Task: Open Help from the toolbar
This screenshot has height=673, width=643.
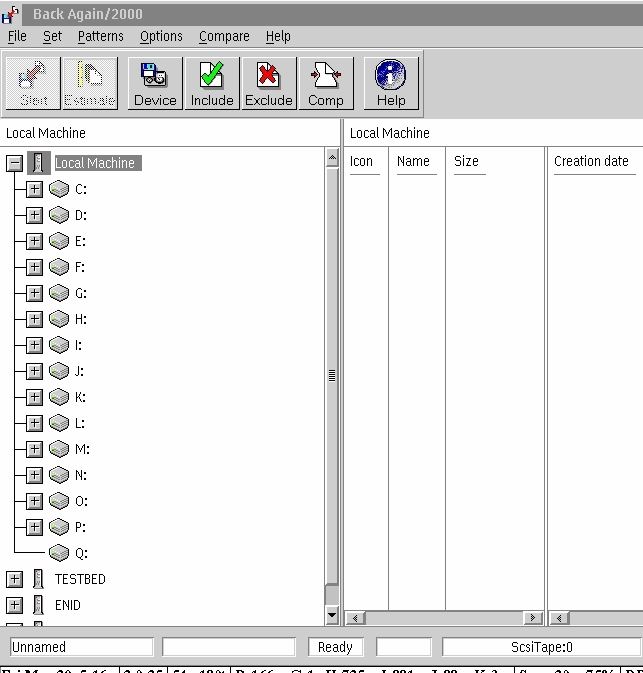Action: (391, 83)
